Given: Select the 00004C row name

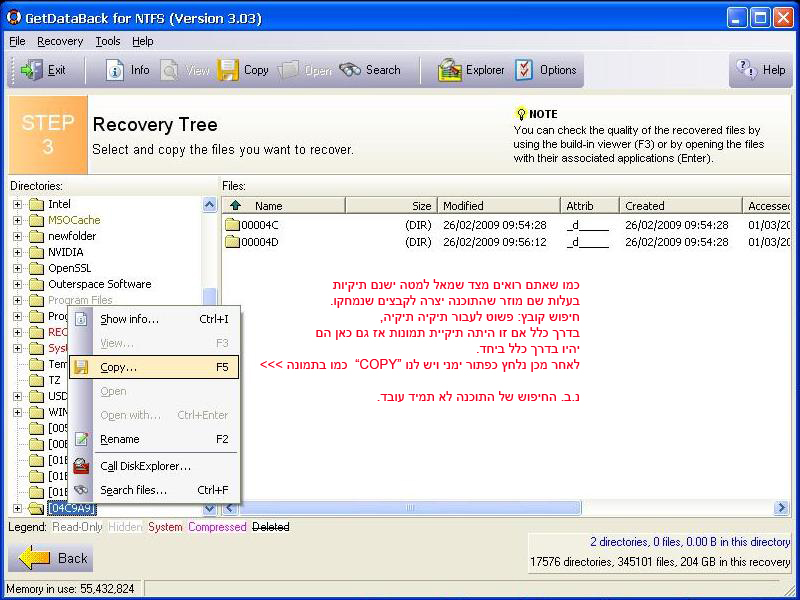Looking at the screenshot, I should [260, 225].
